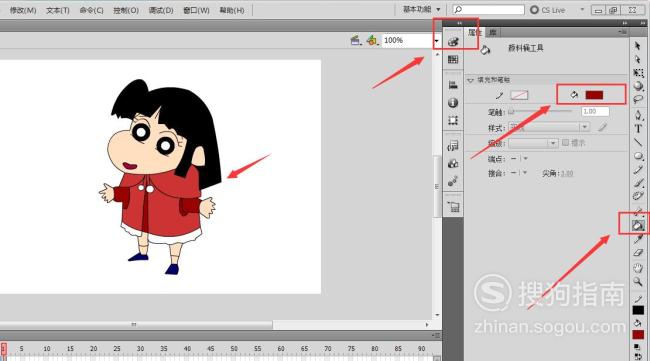Open the 窗口(W) menu
Viewport: 650px width, 361px height.
coord(196,10)
